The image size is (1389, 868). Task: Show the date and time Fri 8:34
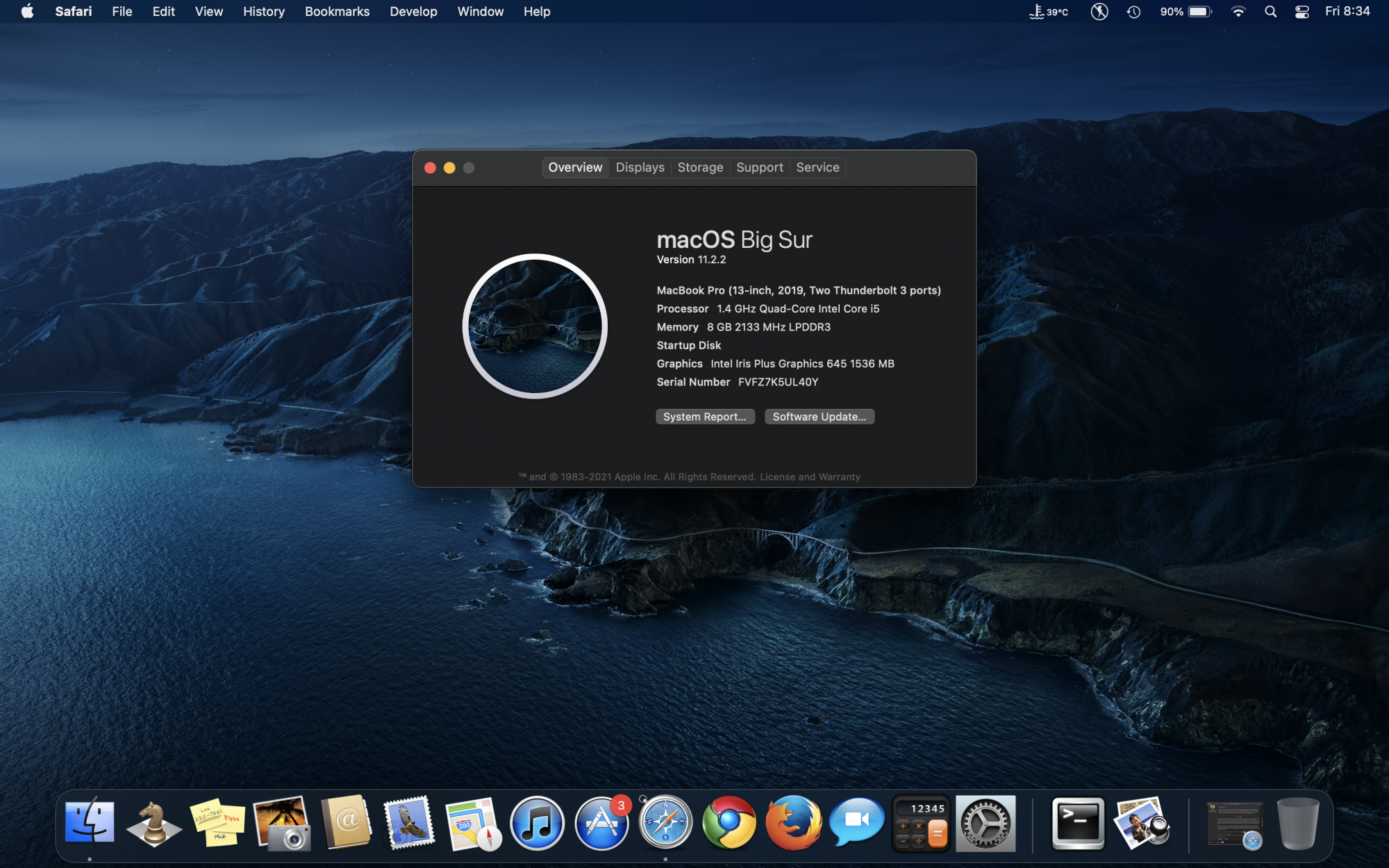[1347, 11]
